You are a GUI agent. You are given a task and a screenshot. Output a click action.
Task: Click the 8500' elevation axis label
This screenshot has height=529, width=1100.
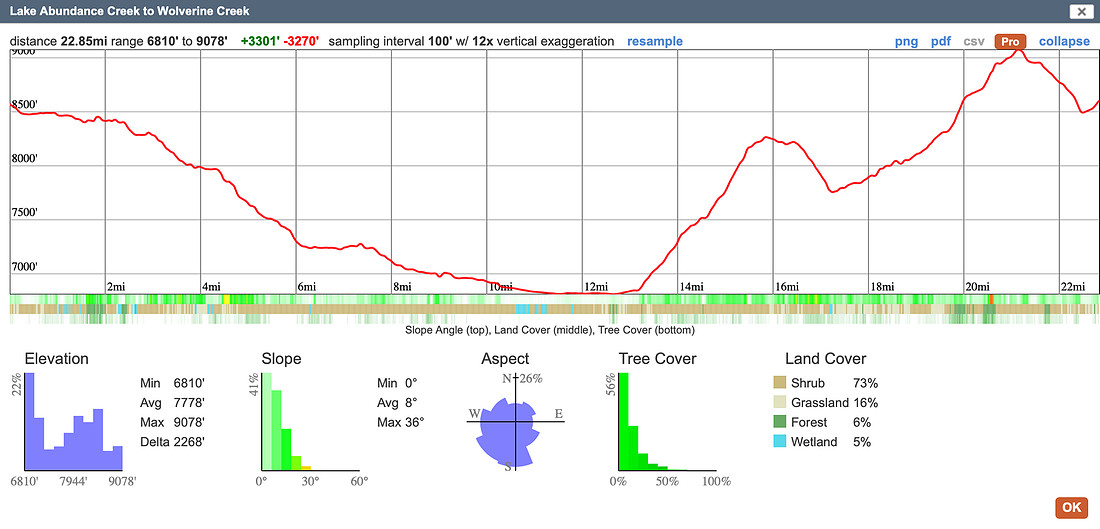(24, 105)
